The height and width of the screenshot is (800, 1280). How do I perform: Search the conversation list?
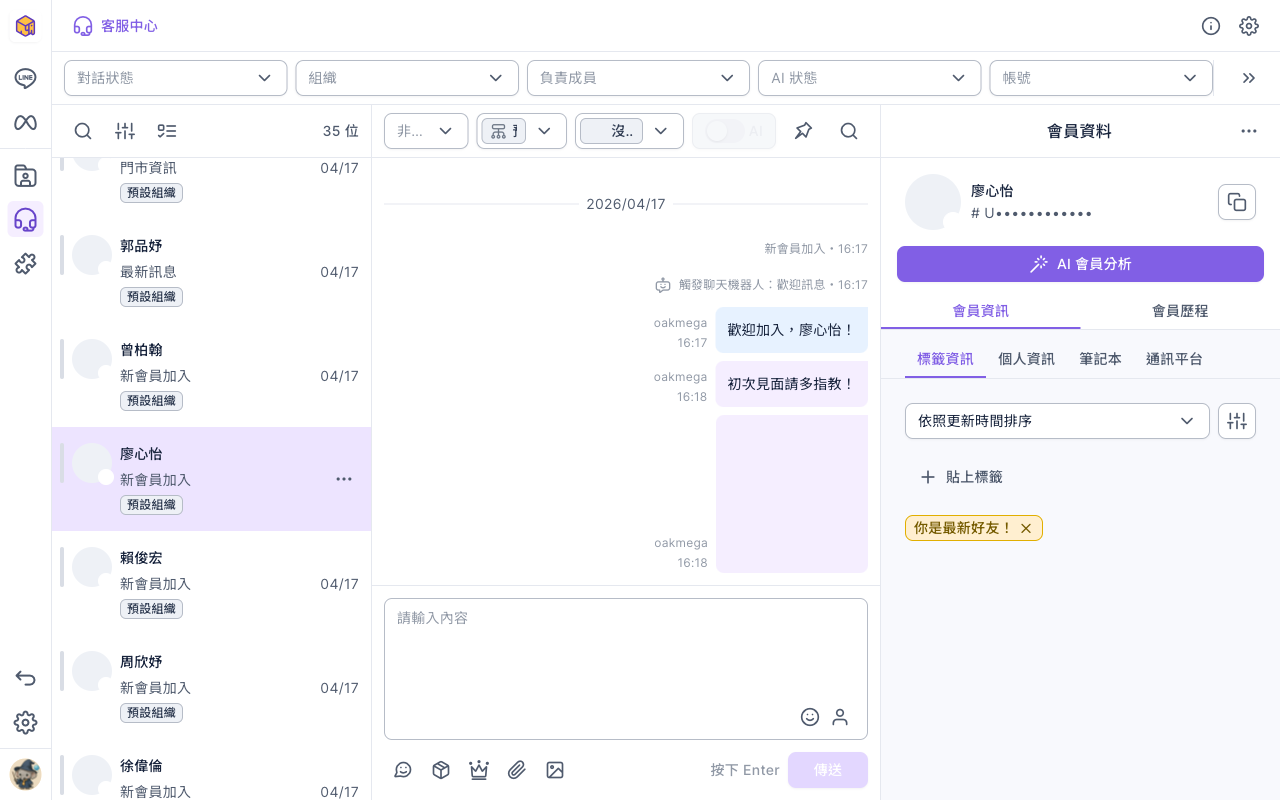tap(83, 131)
